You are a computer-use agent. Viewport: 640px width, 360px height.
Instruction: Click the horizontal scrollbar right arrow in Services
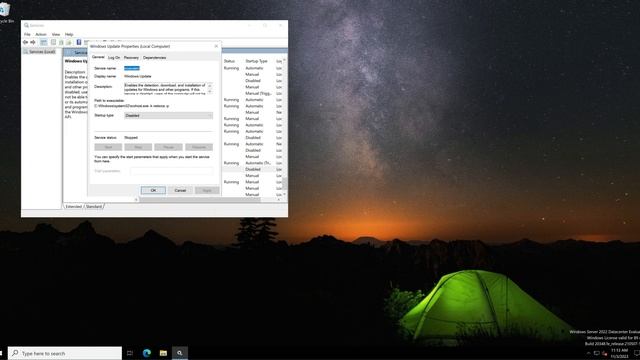[279, 200]
